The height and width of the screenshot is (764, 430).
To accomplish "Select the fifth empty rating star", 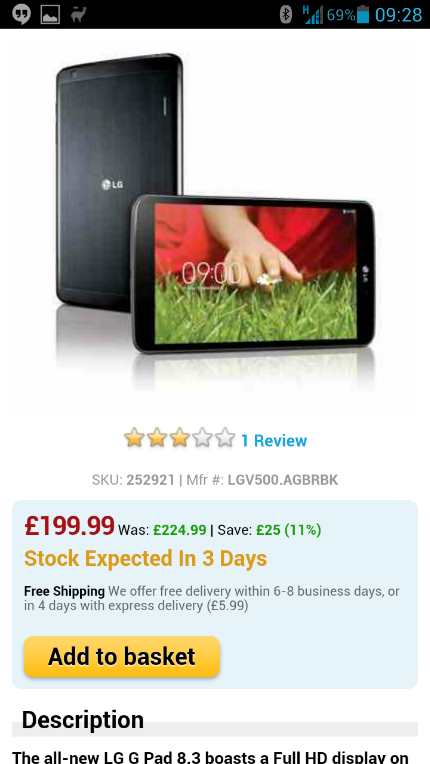I will click(225, 438).
